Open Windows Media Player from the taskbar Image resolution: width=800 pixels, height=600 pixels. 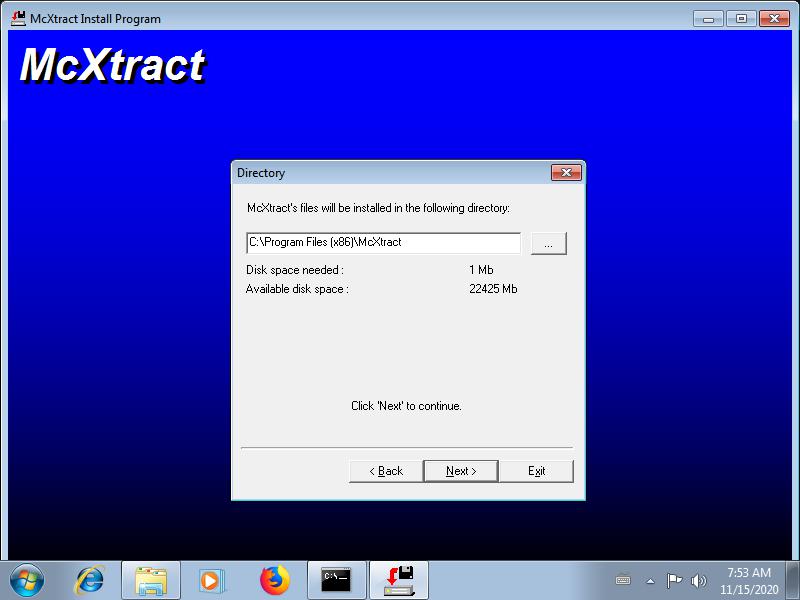pos(211,580)
